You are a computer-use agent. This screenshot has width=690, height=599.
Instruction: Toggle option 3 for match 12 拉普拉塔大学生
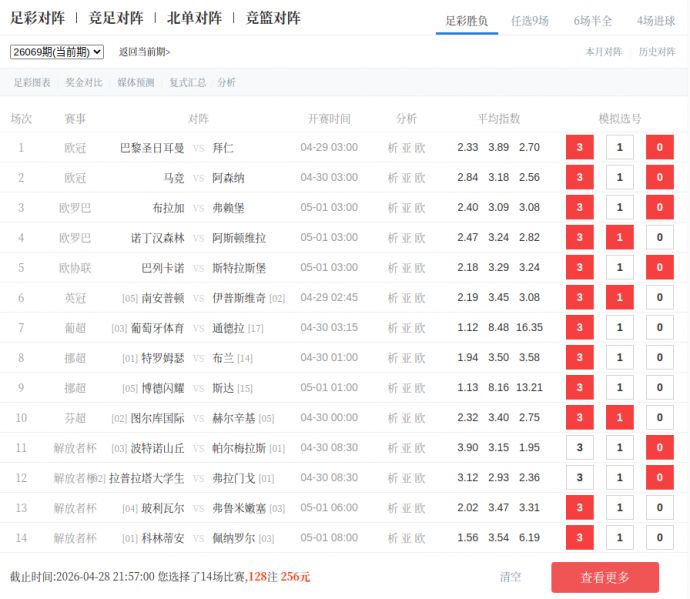[x=580, y=477]
